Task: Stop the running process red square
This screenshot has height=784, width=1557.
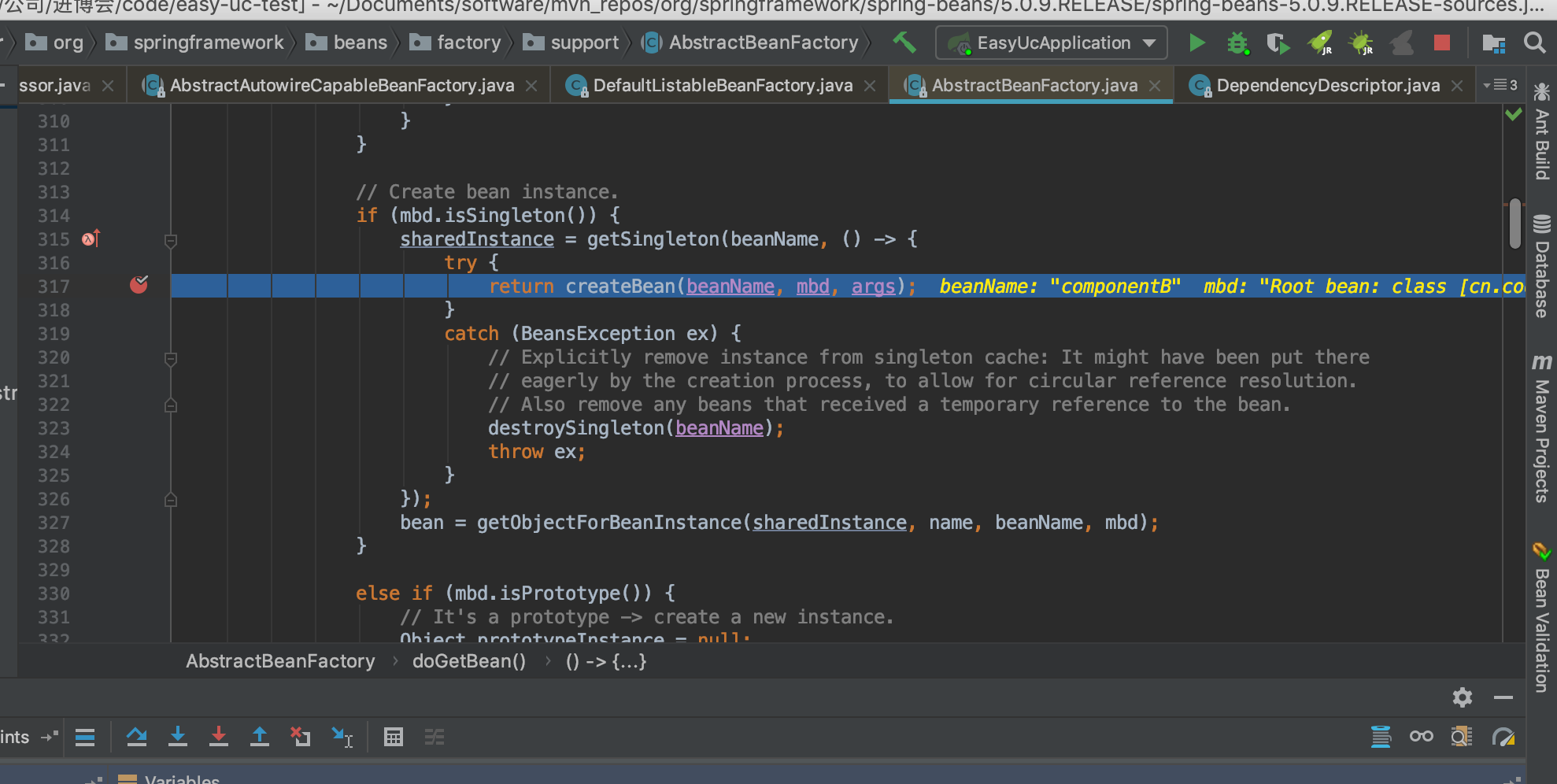Action: click(x=1442, y=43)
